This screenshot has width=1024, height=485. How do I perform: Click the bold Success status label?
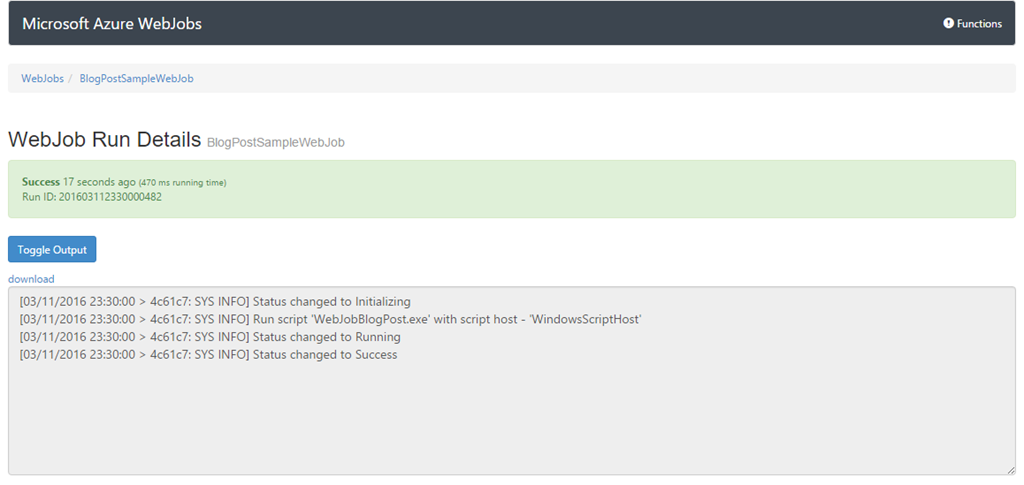point(40,181)
